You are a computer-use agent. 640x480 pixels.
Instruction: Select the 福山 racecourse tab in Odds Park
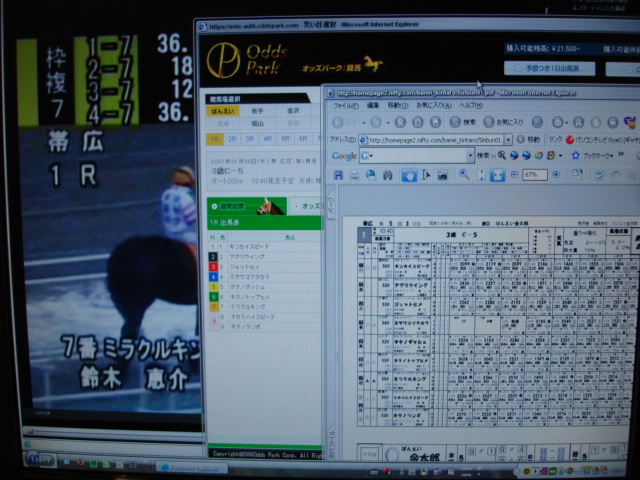click(257, 123)
